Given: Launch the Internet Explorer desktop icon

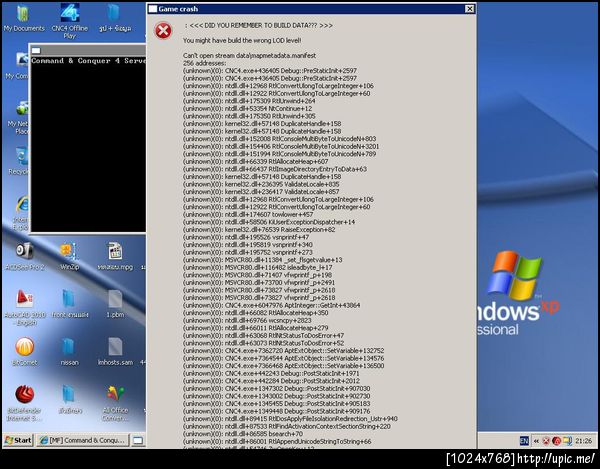Looking at the screenshot, I should coord(19,212).
